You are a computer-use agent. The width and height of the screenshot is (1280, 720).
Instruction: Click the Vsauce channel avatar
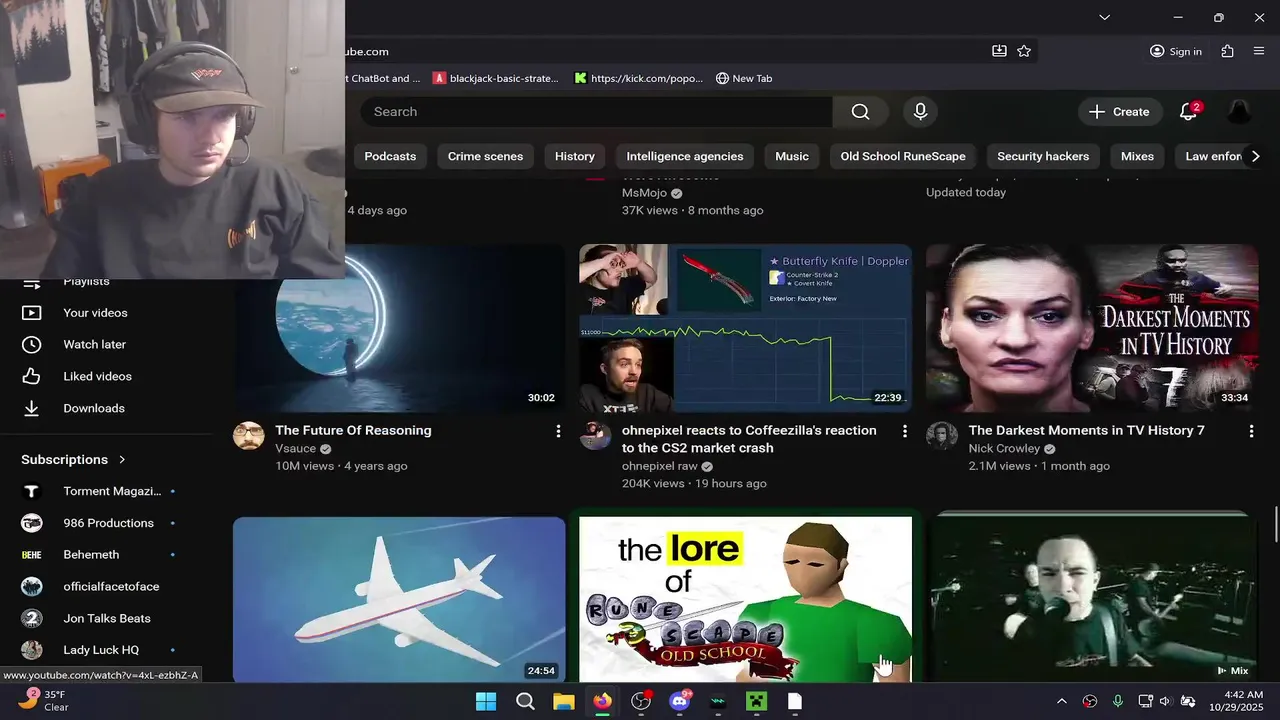249,436
